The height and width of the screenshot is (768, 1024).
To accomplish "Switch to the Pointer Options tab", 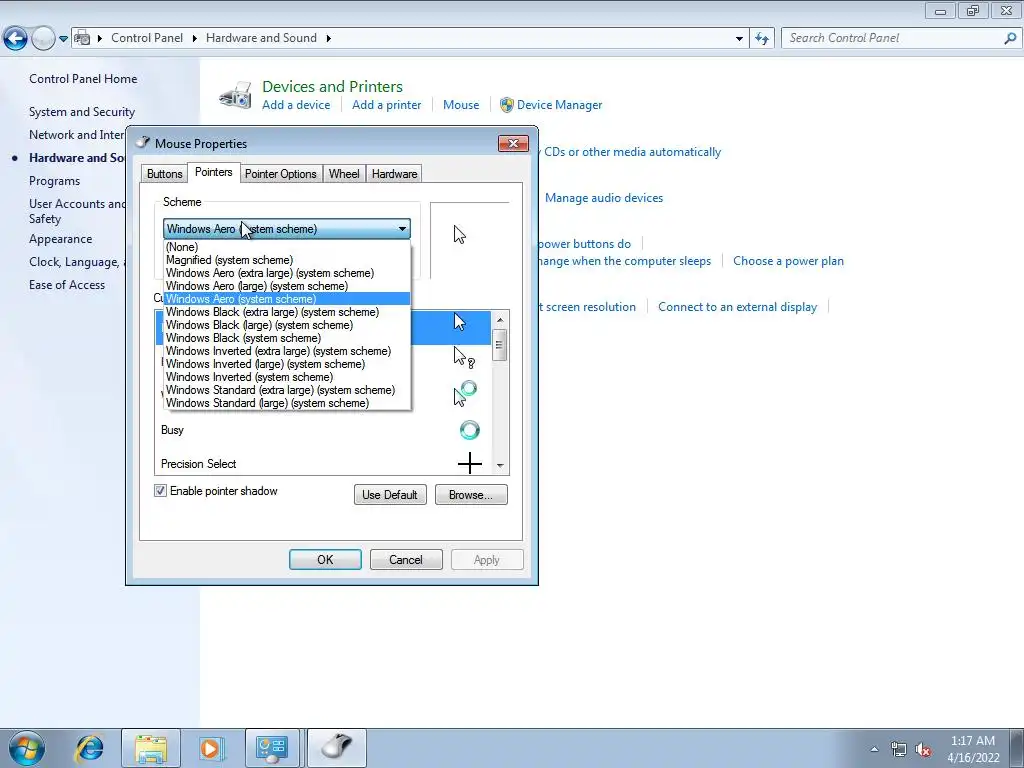I will coord(280,174).
